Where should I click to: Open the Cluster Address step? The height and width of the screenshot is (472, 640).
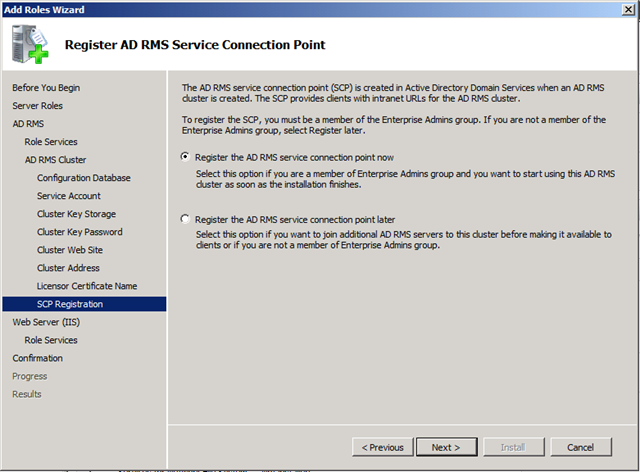coord(68,268)
